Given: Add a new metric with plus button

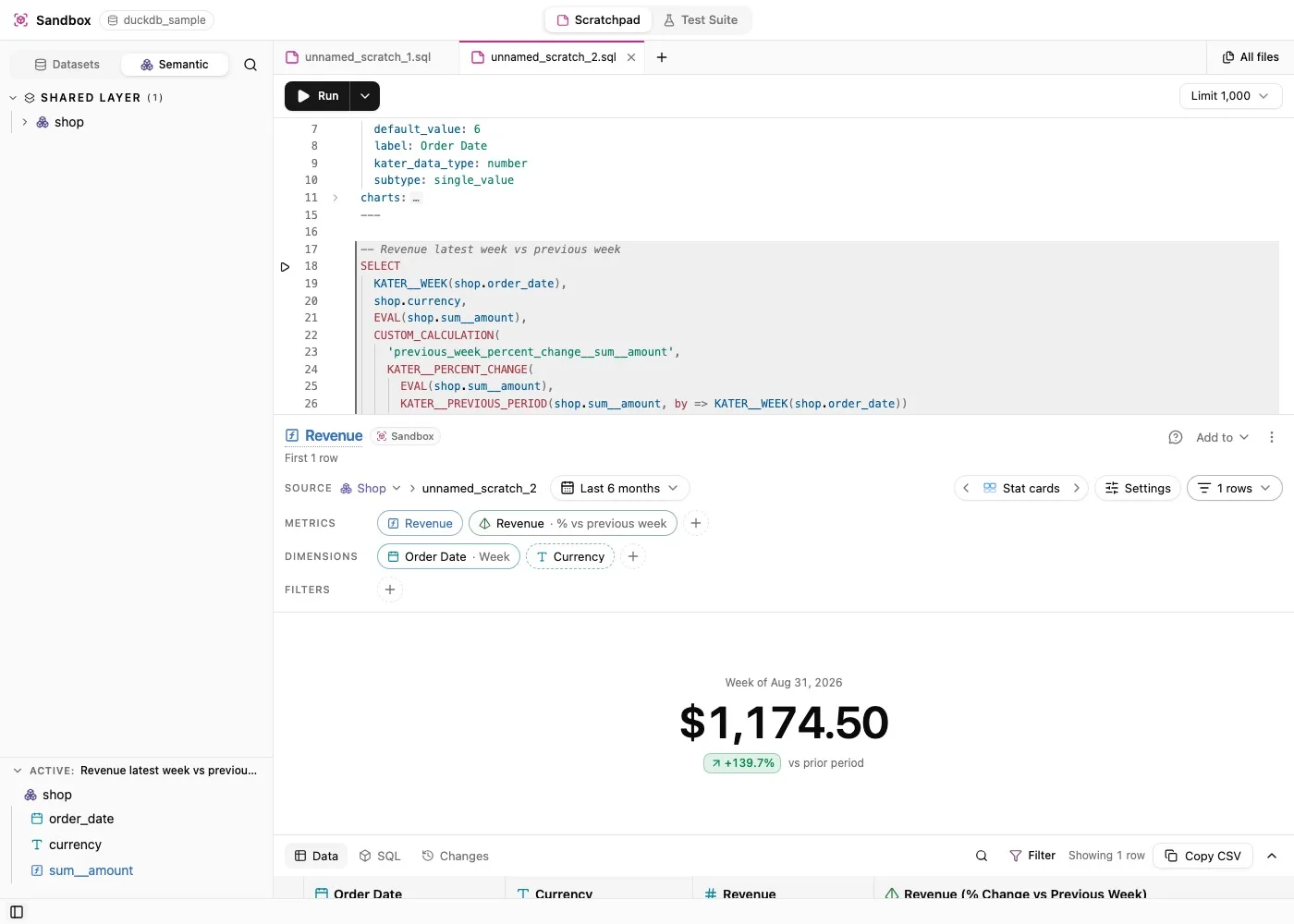Looking at the screenshot, I should click(696, 523).
